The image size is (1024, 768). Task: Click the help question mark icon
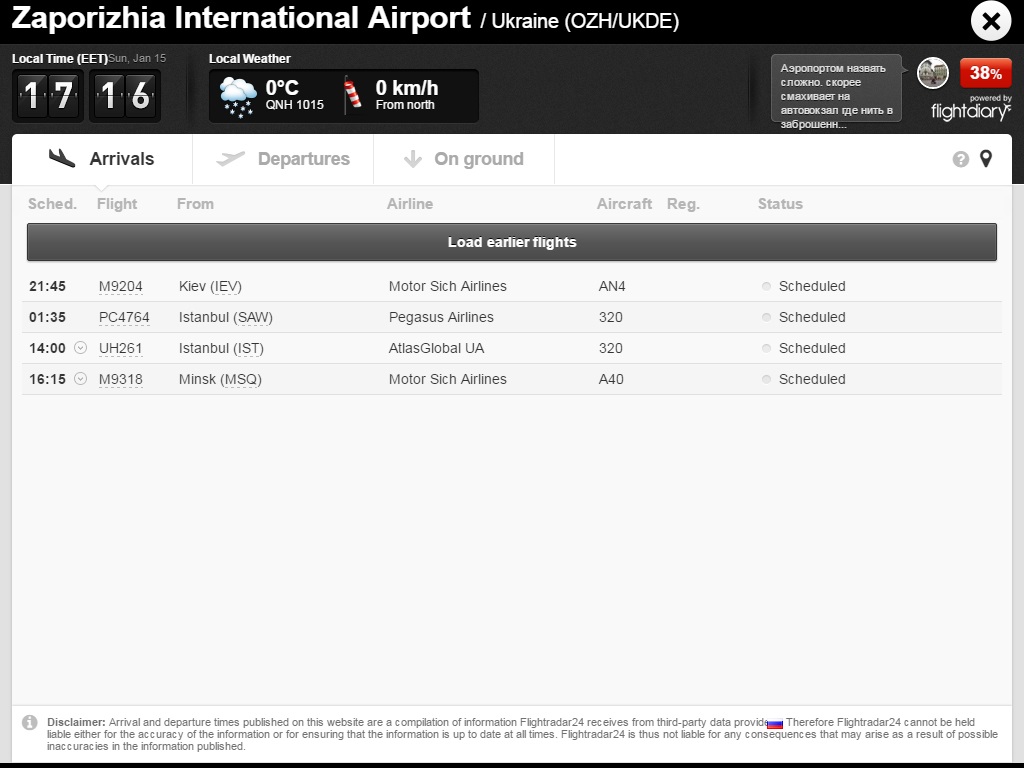961,159
